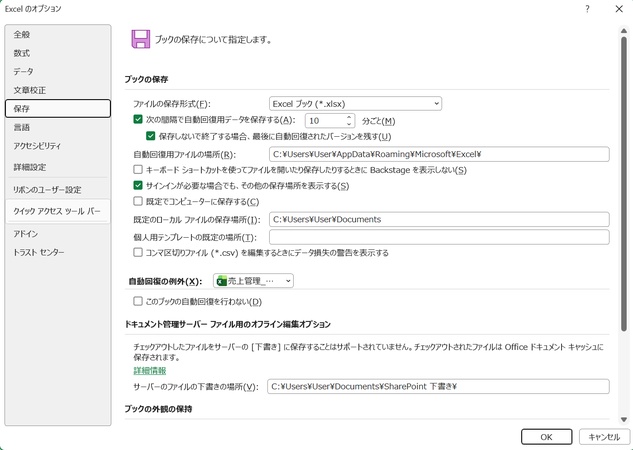Image resolution: width=633 pixels, height=450 pixels.
Task: Click ブックの保存について指定します text
Action: [213, 40]
